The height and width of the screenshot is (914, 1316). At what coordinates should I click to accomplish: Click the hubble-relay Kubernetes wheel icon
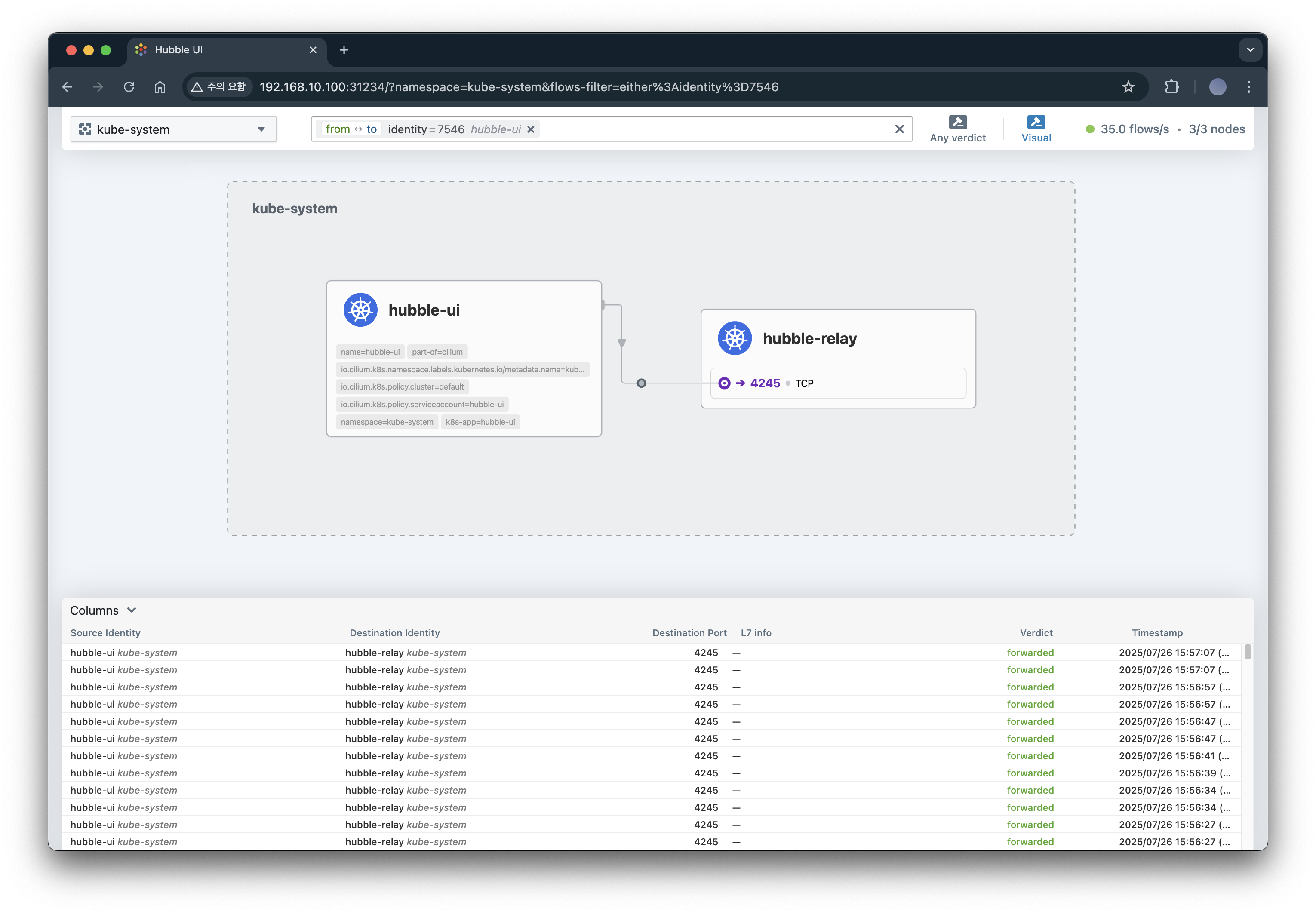735,338
